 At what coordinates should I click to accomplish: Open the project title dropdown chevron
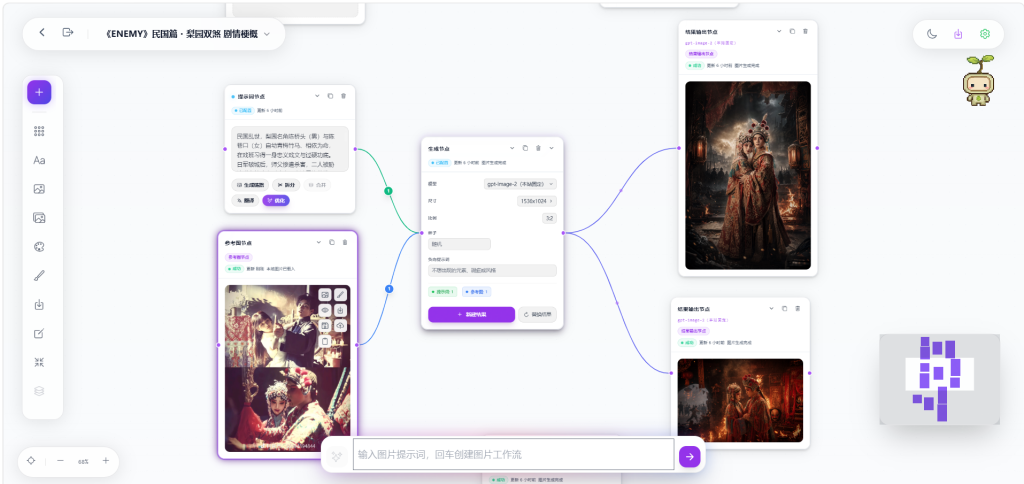tap(267, 35)
